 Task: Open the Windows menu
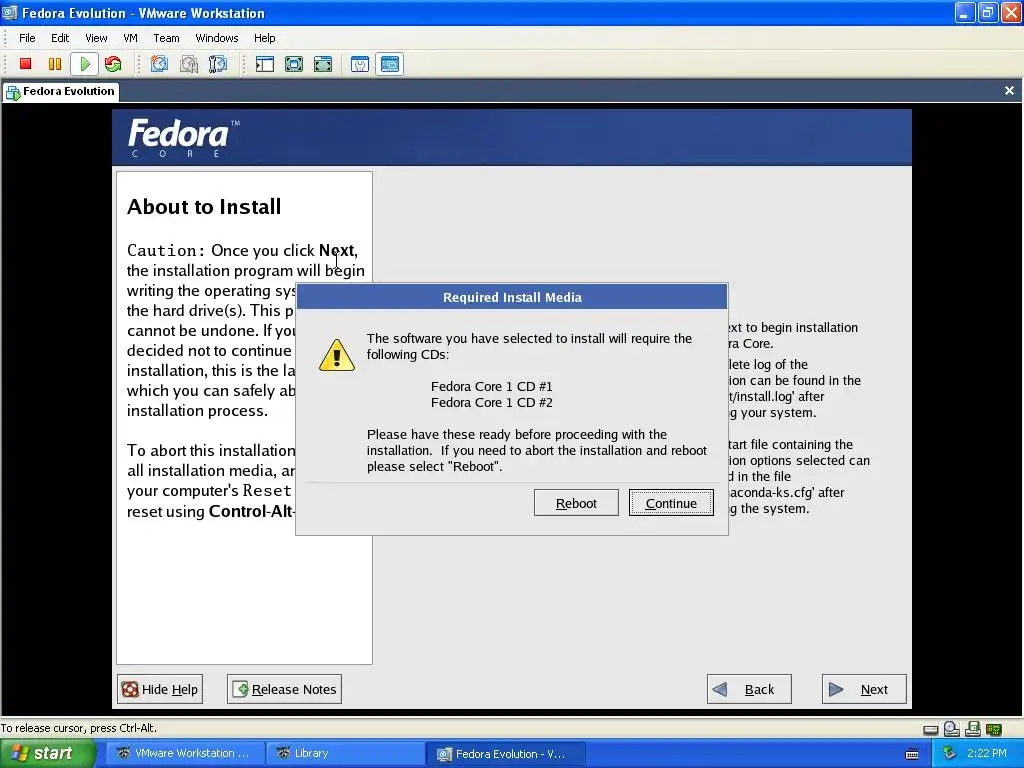point(217,38)
